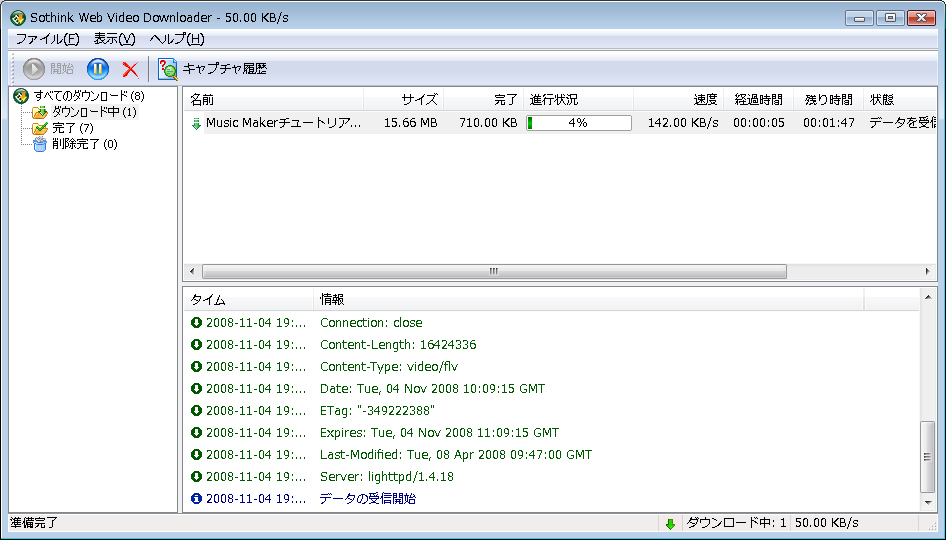Select 完了 (7) in the tree
Screen dimensions: 946x540
[72, 128]
